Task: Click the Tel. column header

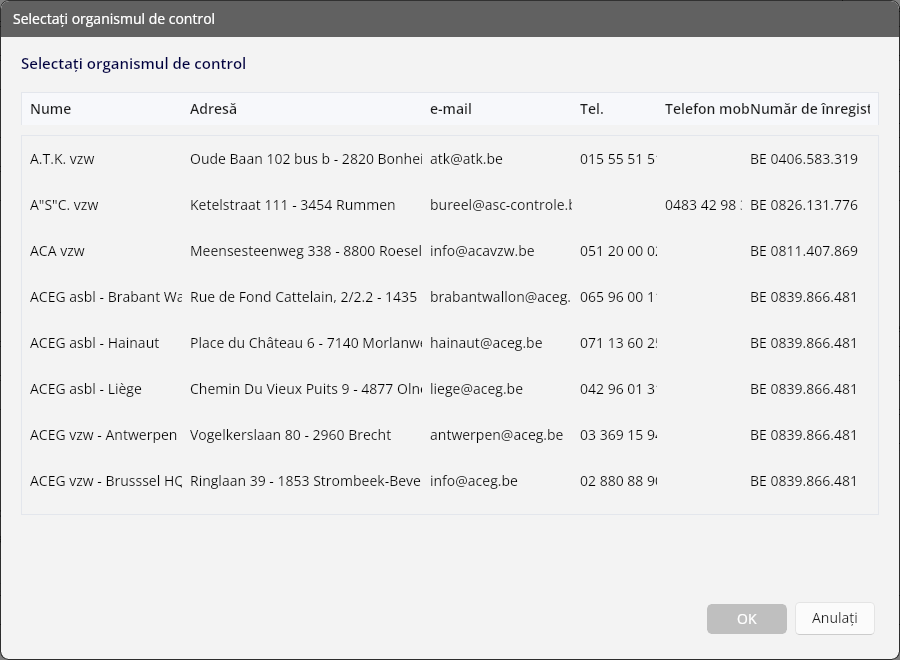Action: click(x=591, y=109)
